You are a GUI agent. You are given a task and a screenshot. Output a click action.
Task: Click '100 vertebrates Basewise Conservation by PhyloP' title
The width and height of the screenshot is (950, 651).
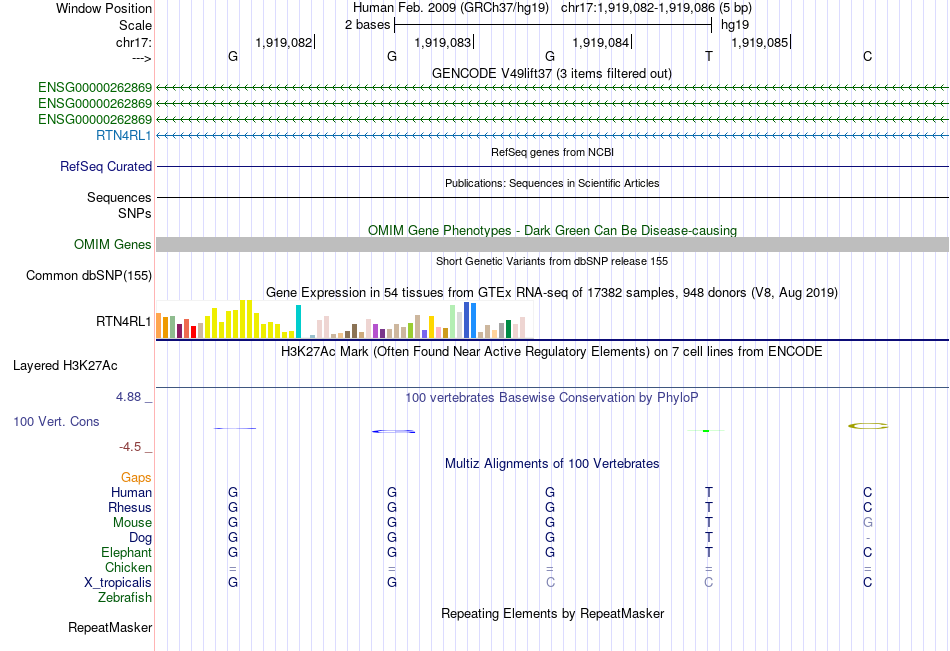point(552,398)
